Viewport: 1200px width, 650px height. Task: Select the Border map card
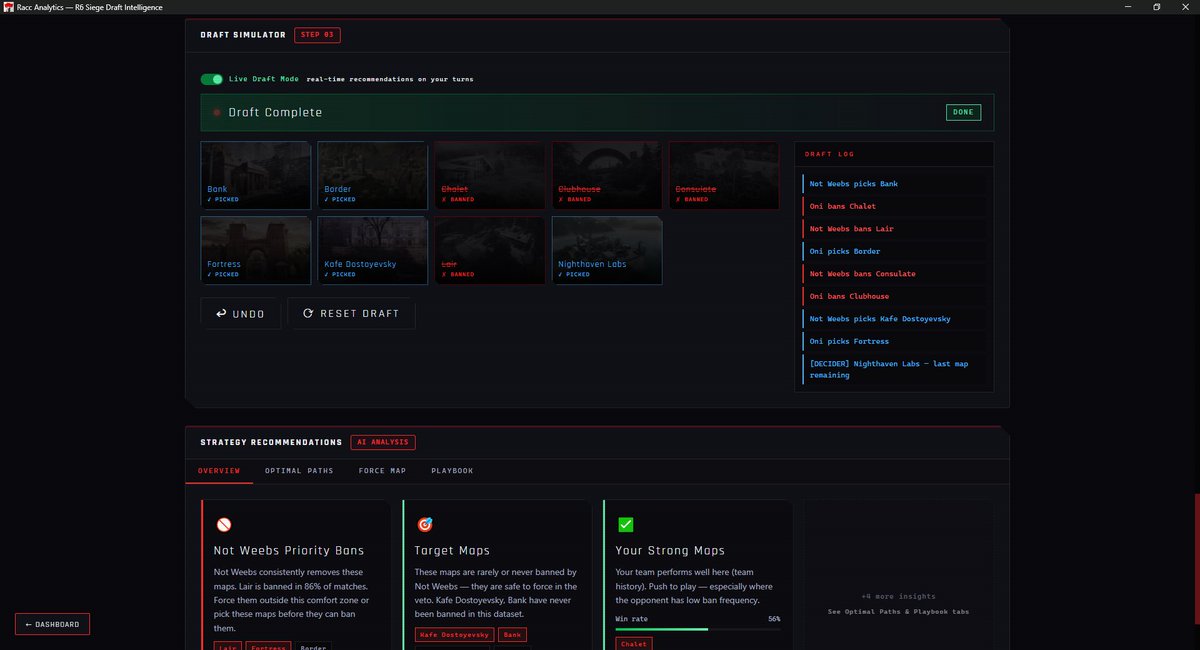click(373, 175)
